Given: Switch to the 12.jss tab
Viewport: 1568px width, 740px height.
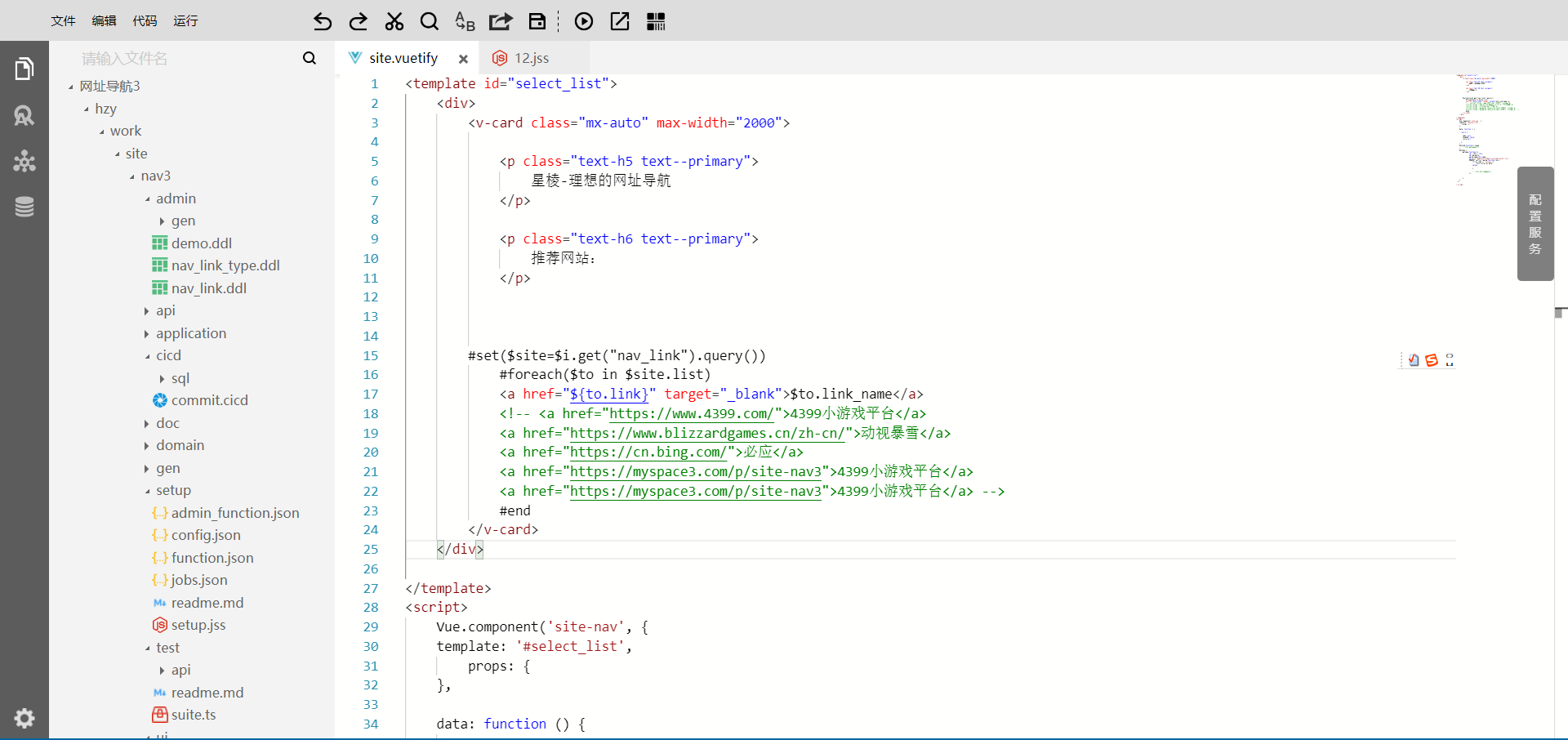Looking at the screenshot, I should (532, 58).
